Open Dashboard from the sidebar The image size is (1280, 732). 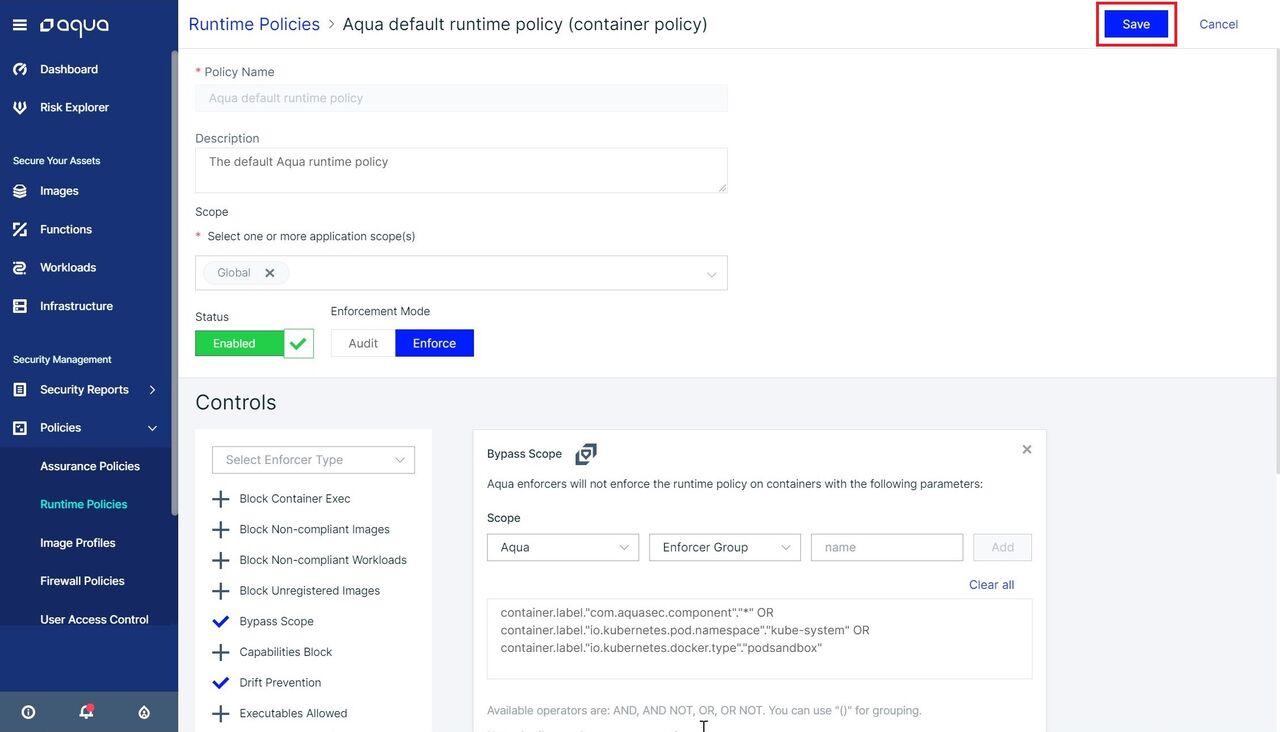[68, 69]
